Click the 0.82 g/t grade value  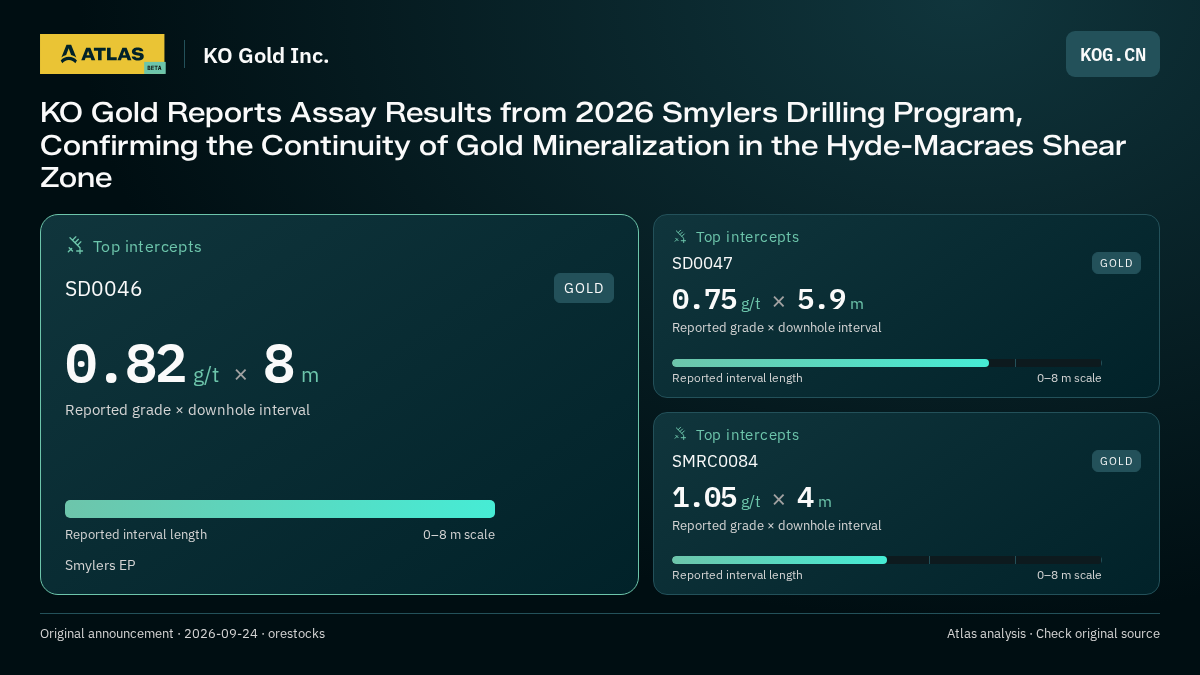(x=142, y=365)
